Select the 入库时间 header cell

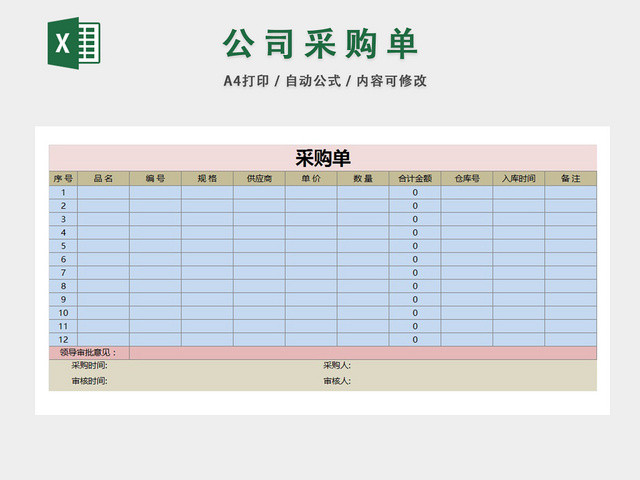[x=518, y=178]
